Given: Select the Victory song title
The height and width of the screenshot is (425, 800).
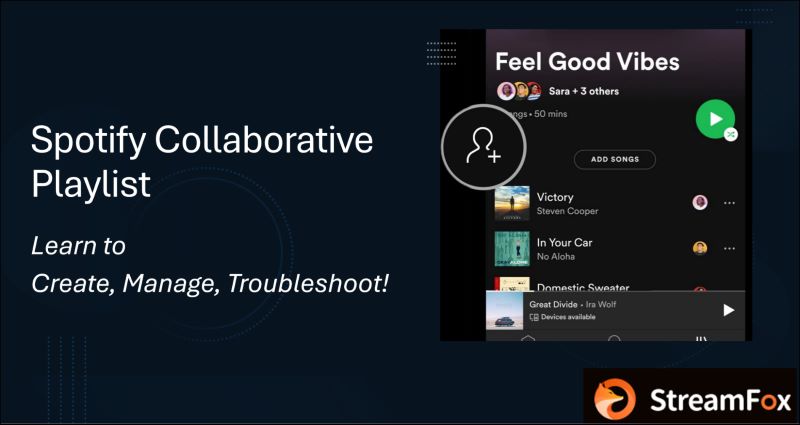Looking at the screenshot, I should point(555,197).
